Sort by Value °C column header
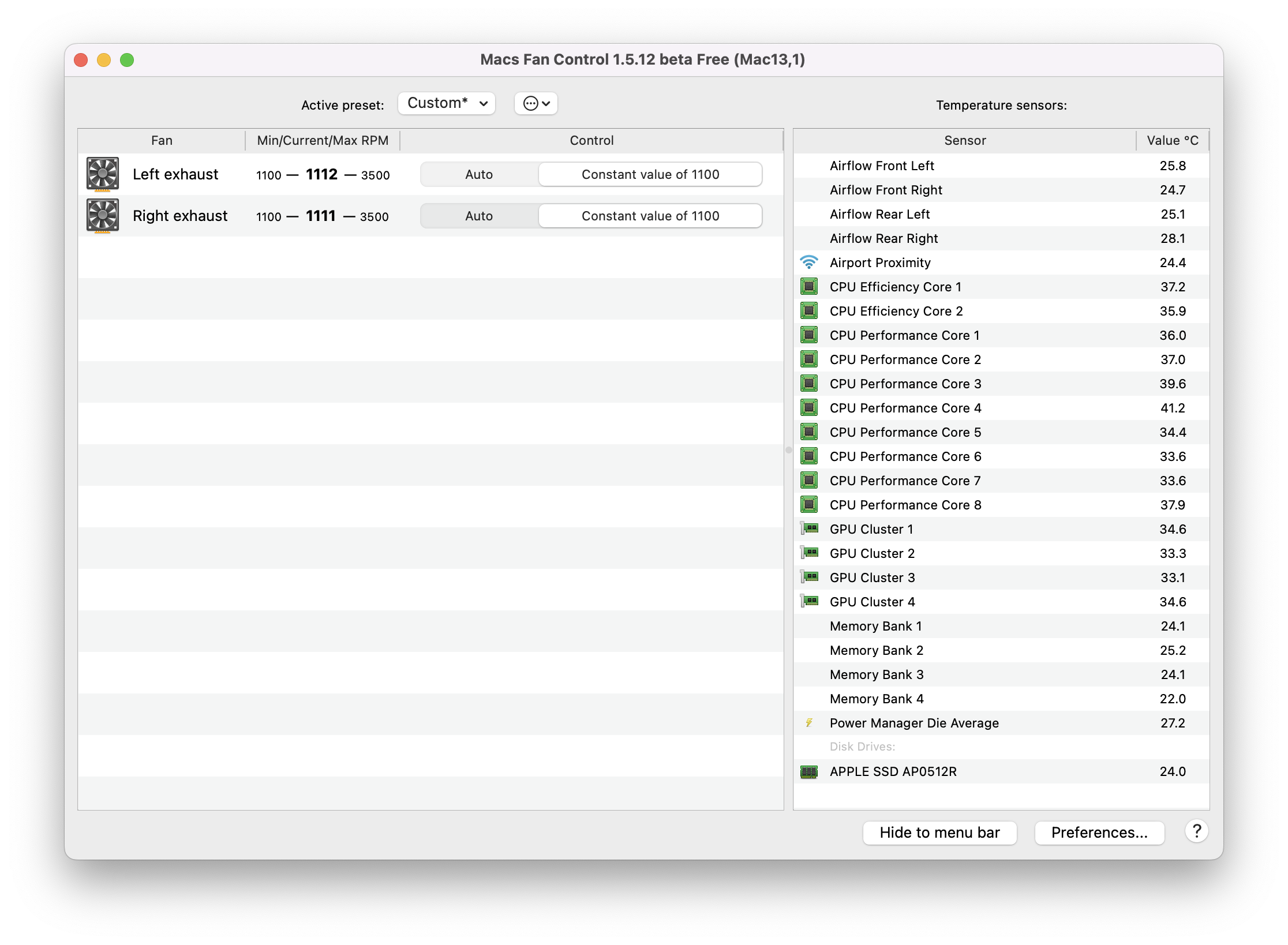1288x945 pixels. pos(1172,140)
